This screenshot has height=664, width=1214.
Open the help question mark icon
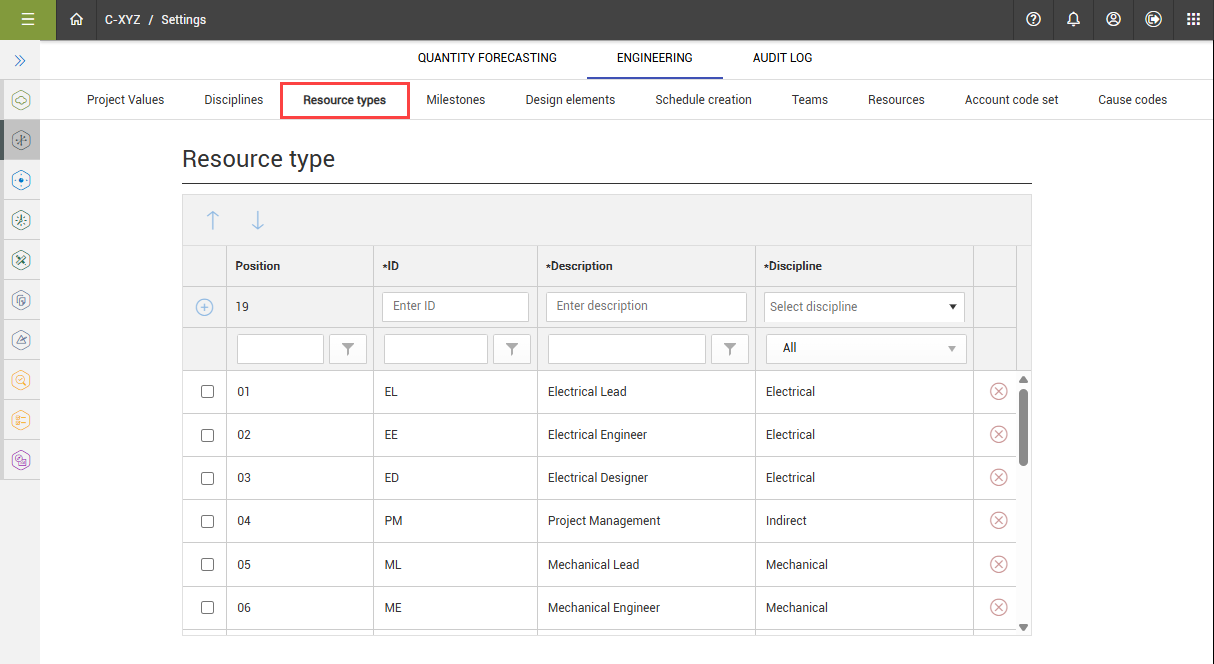pyautogui.click(x=1033, y=19)
